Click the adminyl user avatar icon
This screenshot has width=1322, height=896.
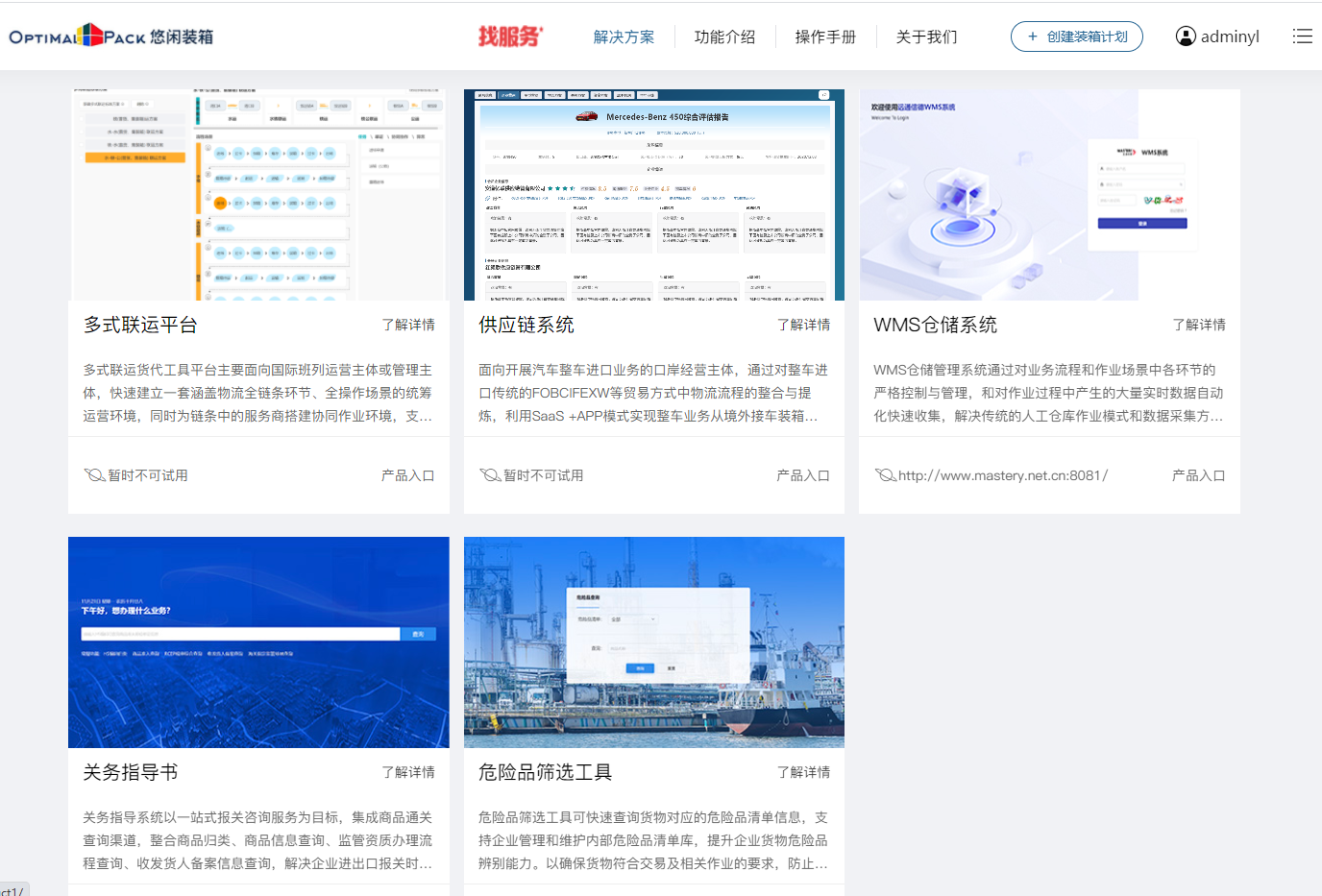[1186, 36]
